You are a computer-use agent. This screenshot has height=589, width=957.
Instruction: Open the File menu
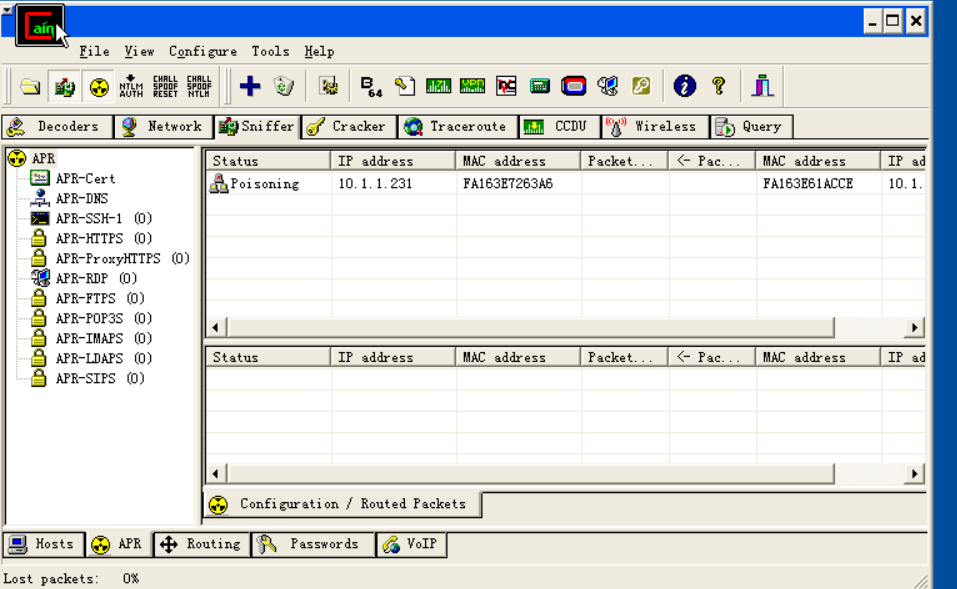[95, 51]
